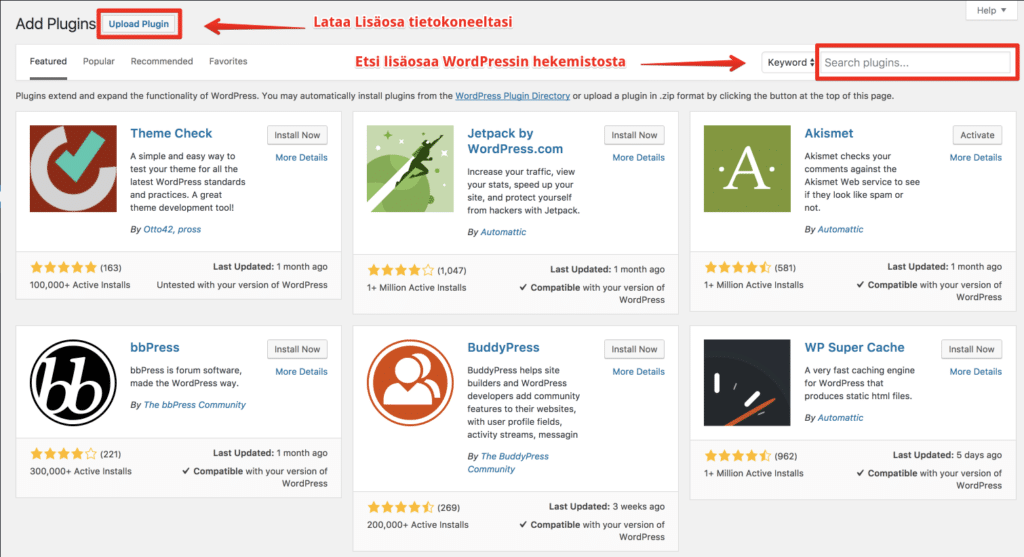Click the Upload Plugin button
The width and height of the screenshot is (1024, 557).
[138, 24]
